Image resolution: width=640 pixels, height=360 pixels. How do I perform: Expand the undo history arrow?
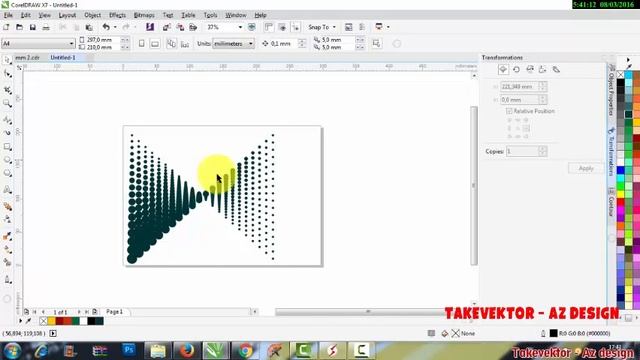click(115, 27)
